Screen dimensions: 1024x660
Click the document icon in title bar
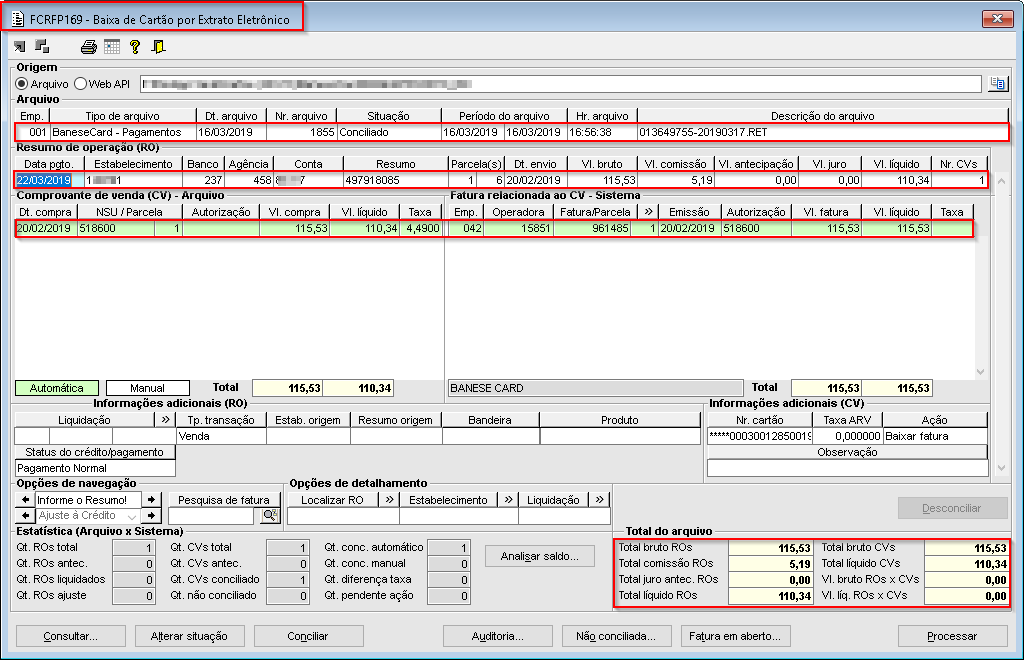(18, 19)
